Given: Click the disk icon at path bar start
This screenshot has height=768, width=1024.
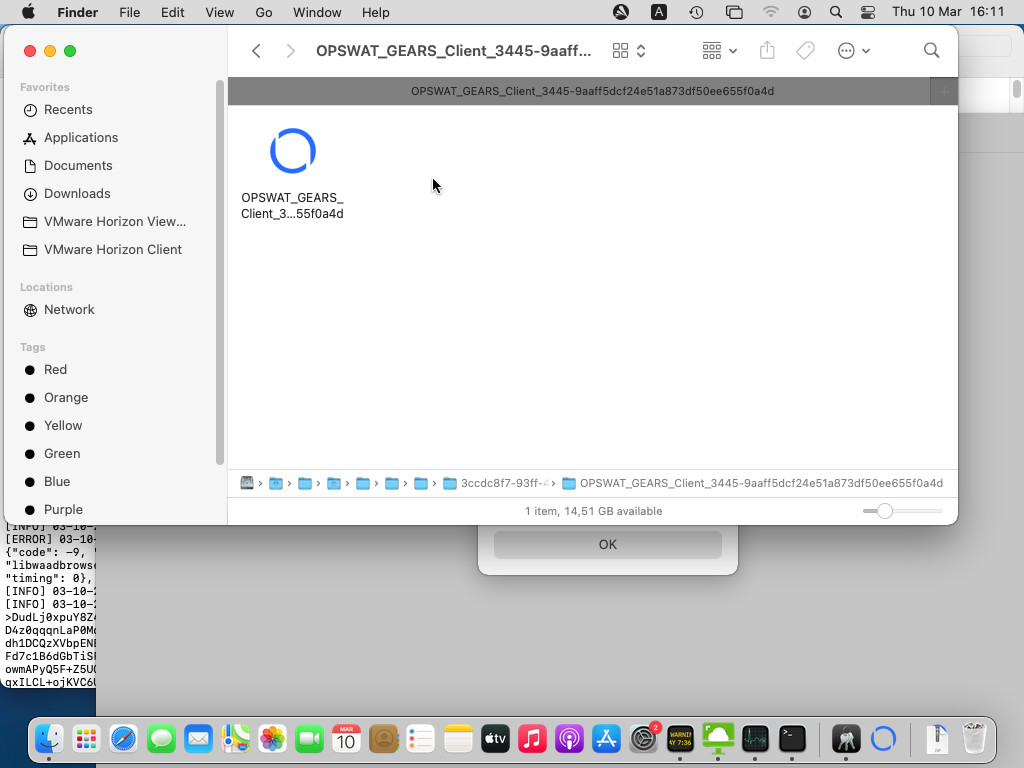Looking at the screenshot, I should click(x=247, y=483).
